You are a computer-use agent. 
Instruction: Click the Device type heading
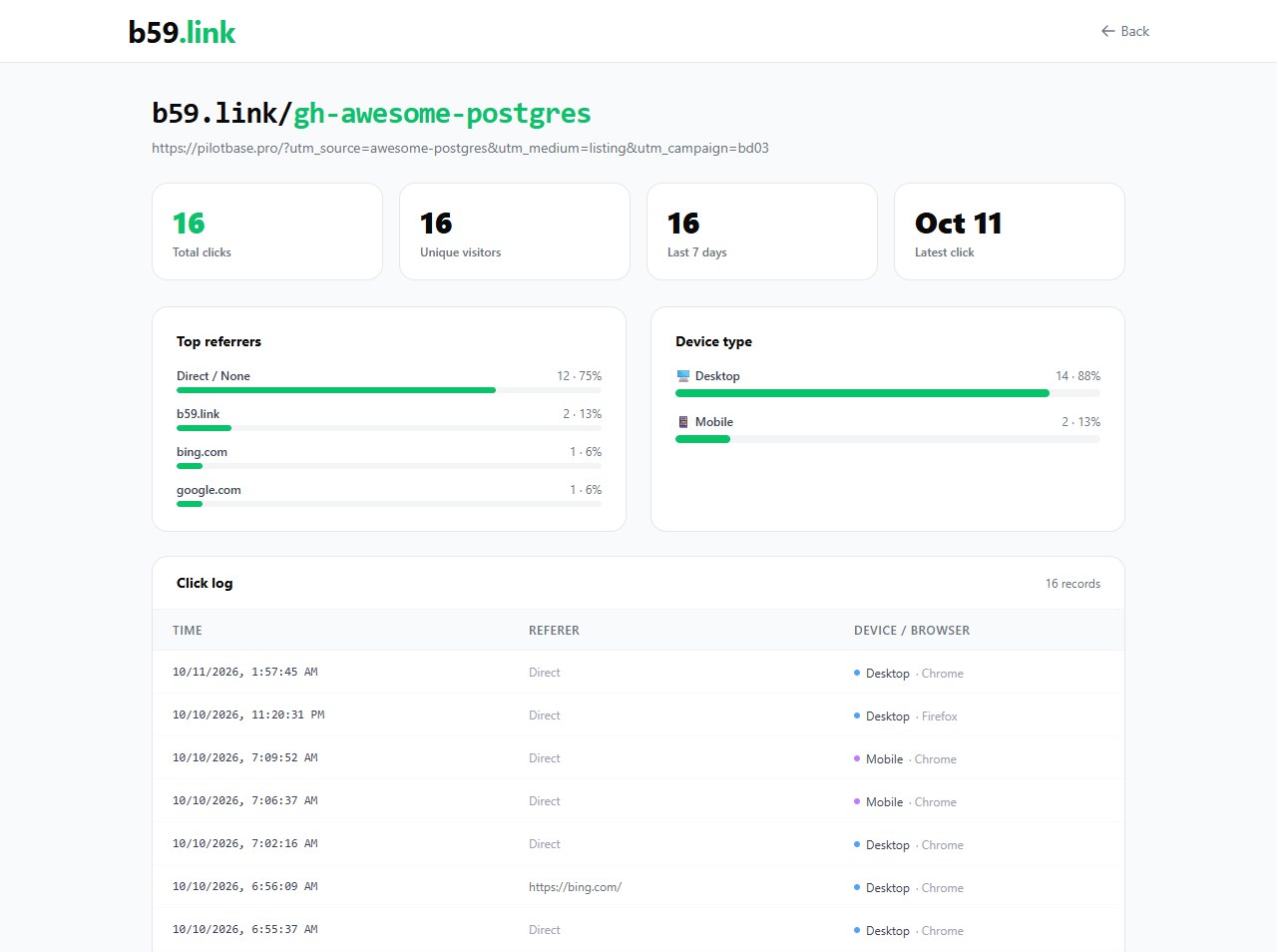(713, 341)
